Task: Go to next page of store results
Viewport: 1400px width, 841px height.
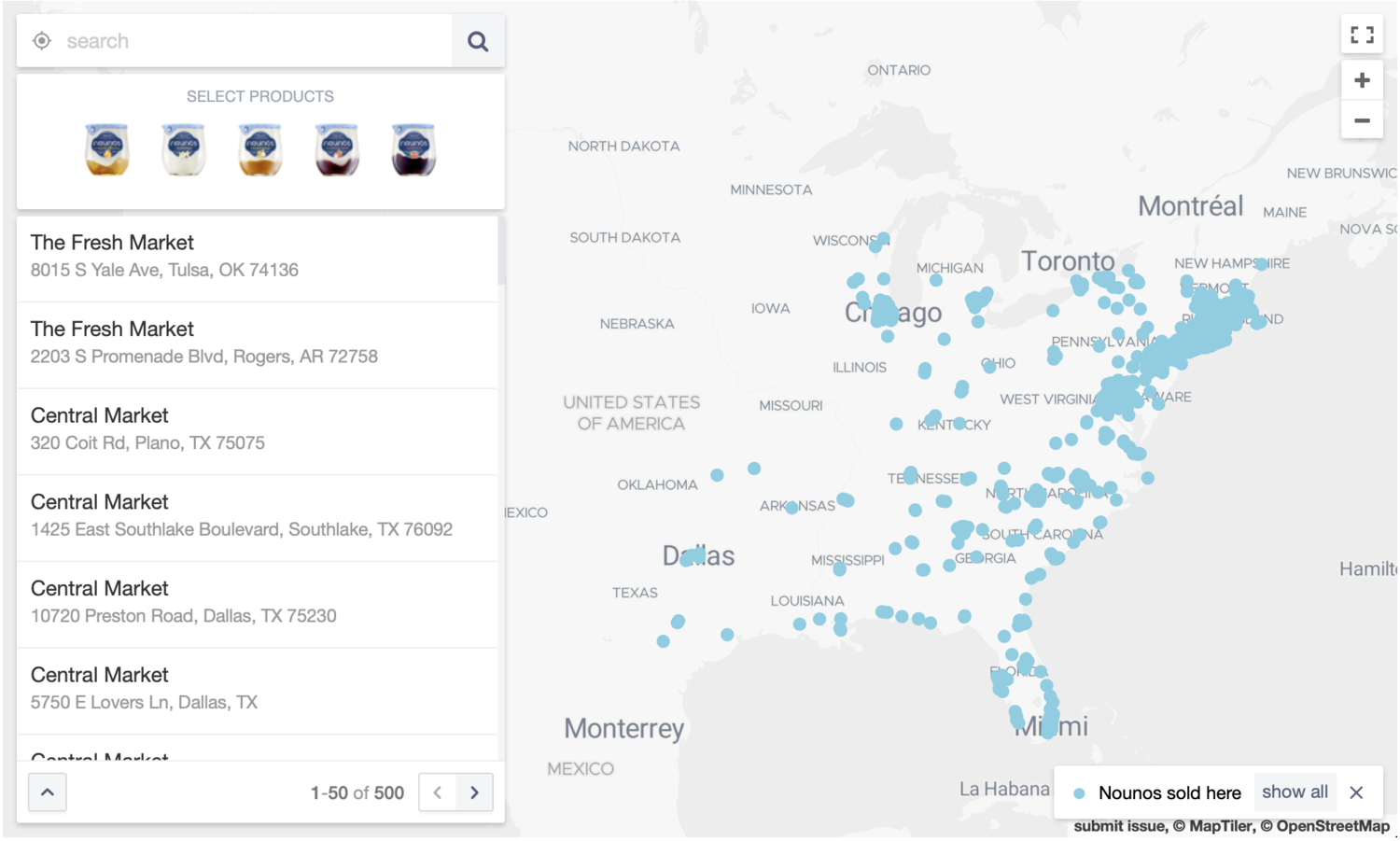Action: click(x=474, y=792)
